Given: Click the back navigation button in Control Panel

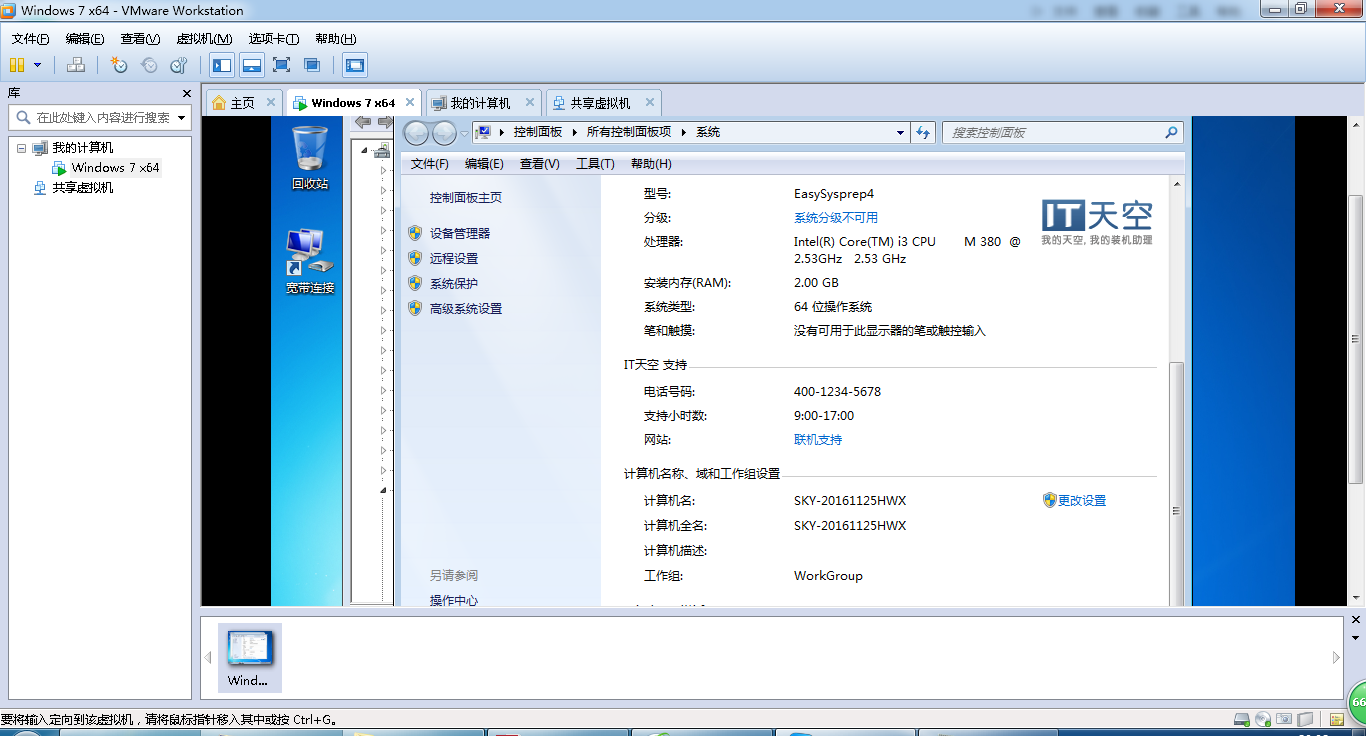Looking at the screenshot, I should click(x=417, y=133).
